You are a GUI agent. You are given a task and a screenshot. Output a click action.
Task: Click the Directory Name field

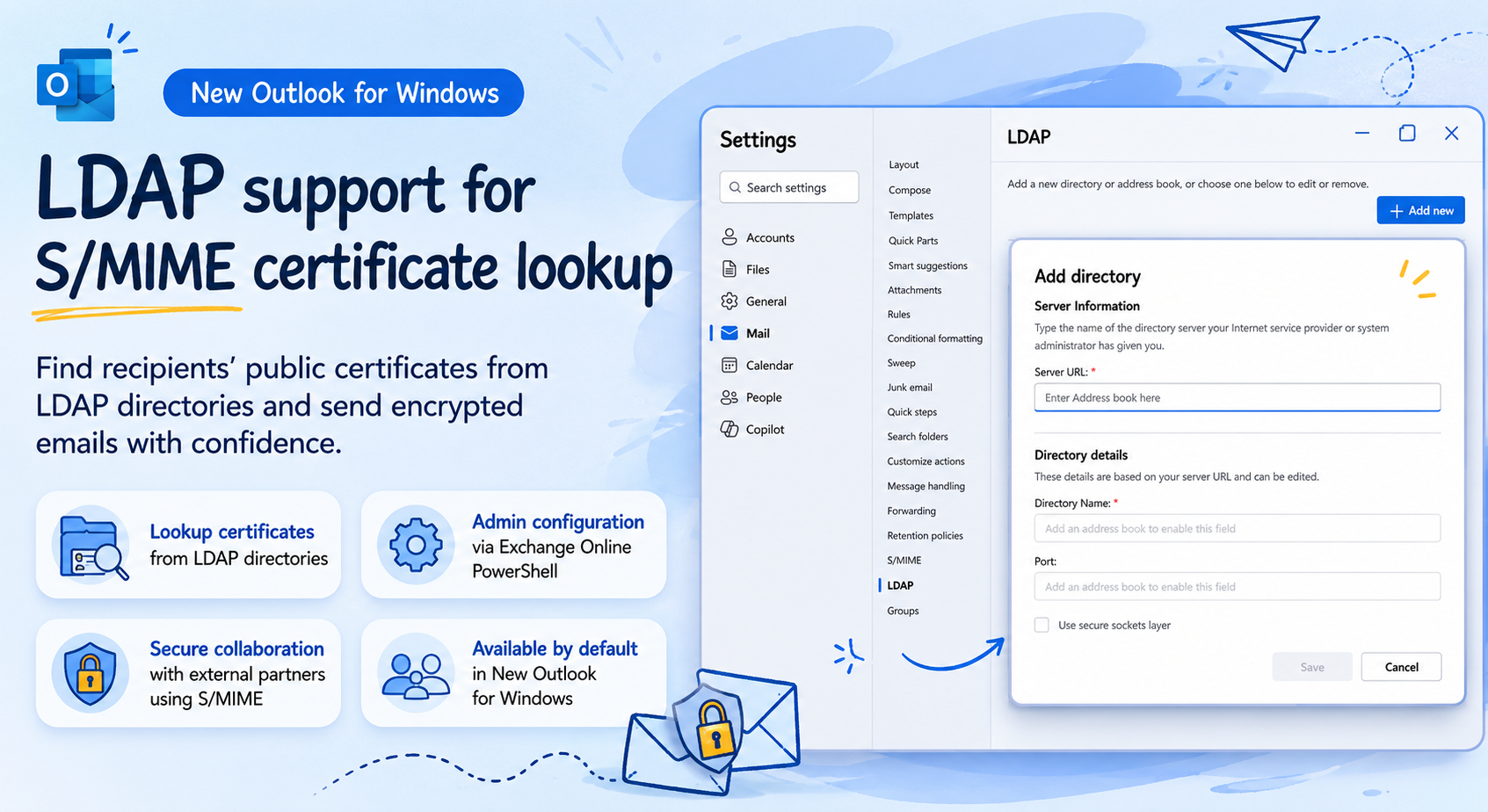(1237, 528)
